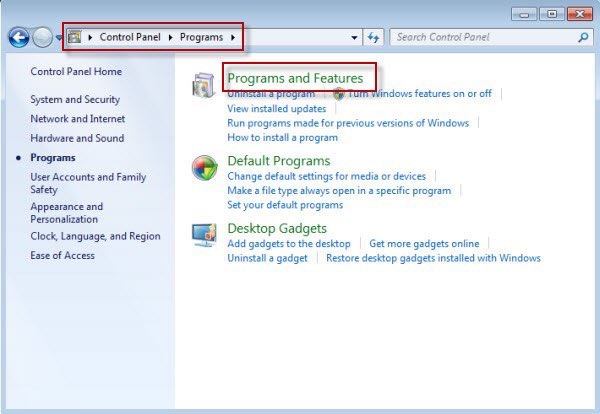Click the Programs and Features box icon
Viewport: 600px width, 414px height.
[x=204, y=85]
